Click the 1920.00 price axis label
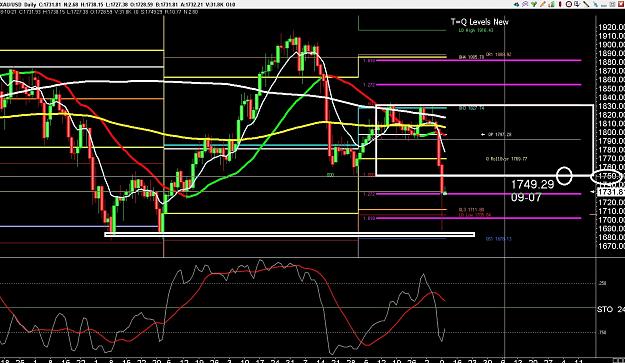 pos(611,27)
